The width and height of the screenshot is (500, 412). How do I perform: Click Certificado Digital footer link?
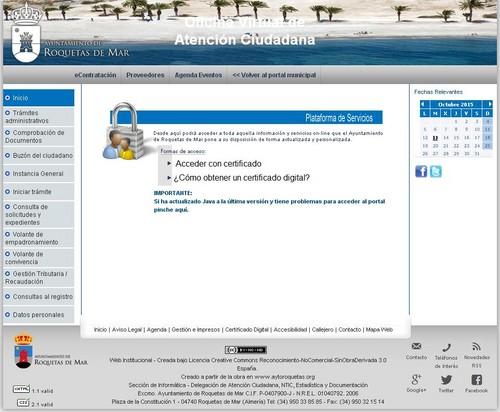pos(247,329)
